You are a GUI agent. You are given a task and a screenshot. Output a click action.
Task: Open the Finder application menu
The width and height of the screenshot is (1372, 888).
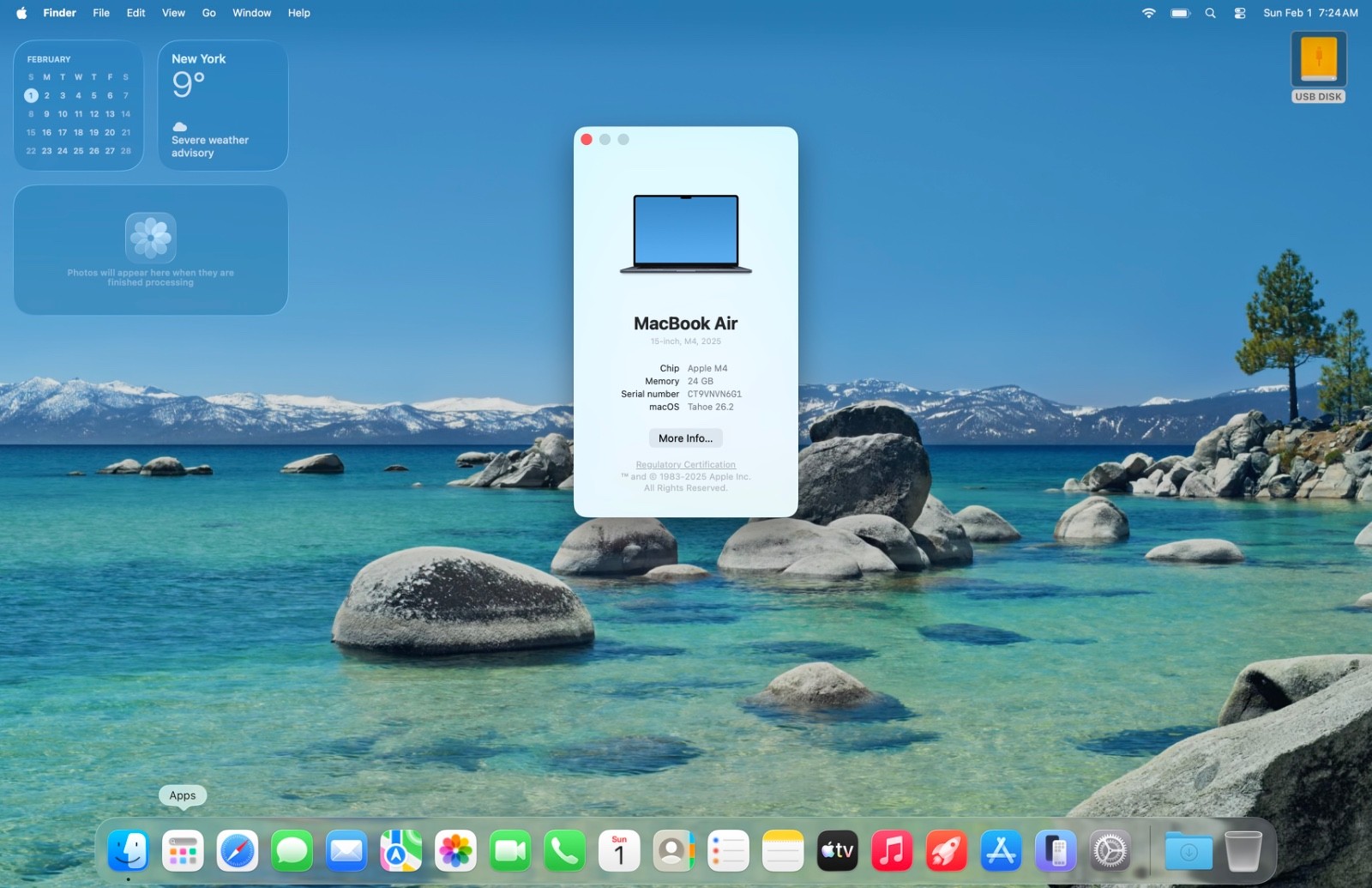click(x=60, y=13)
